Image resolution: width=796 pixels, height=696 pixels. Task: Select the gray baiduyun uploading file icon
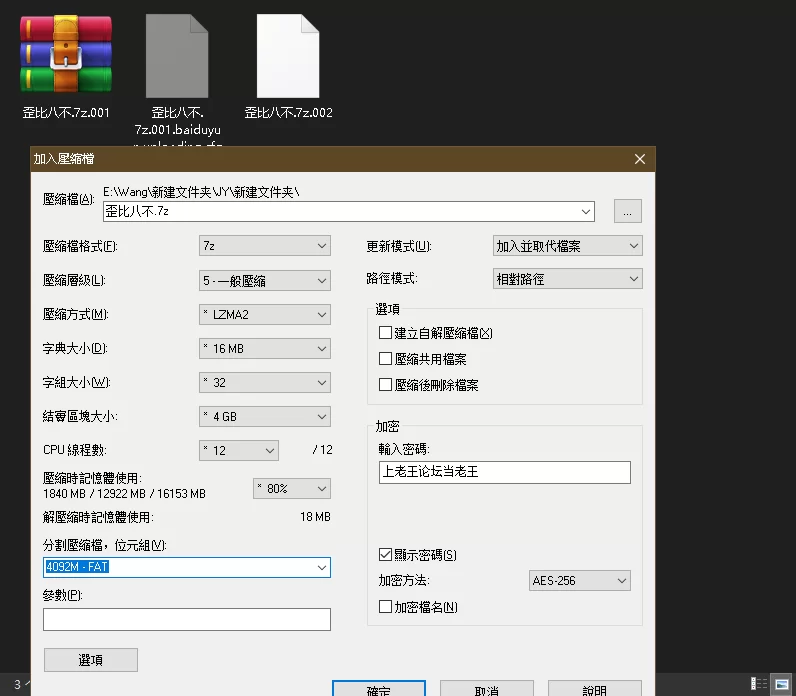coord(177,56)
